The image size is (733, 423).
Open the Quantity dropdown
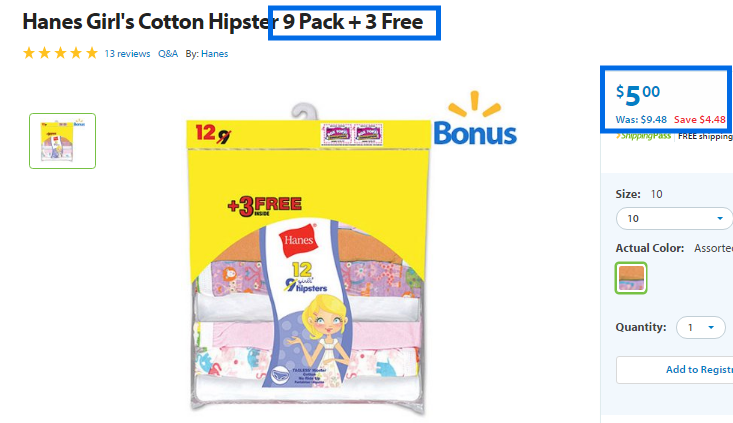[701, 328]
